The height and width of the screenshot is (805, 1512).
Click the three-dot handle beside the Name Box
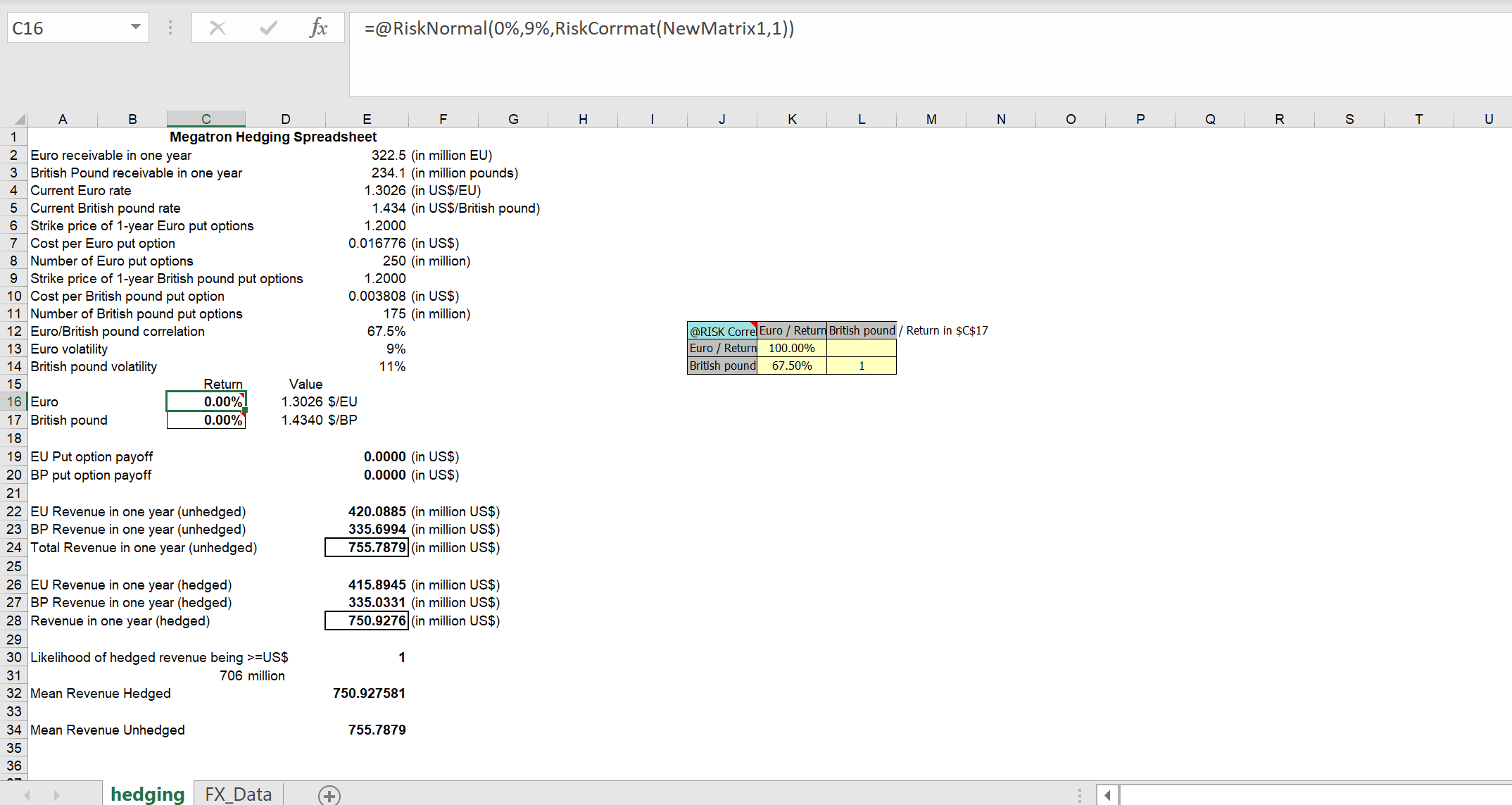pos(170,28)
